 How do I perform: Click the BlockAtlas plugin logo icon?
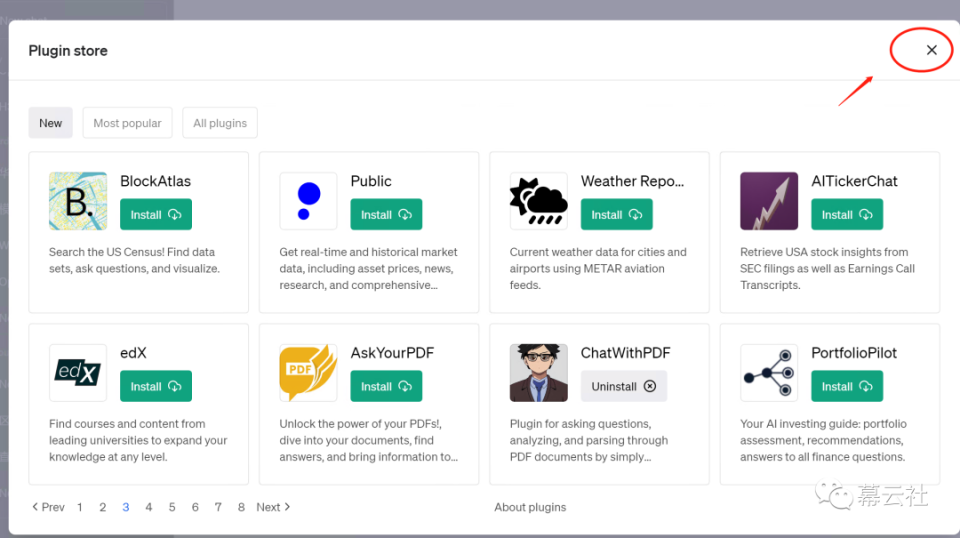pos(78,201)
